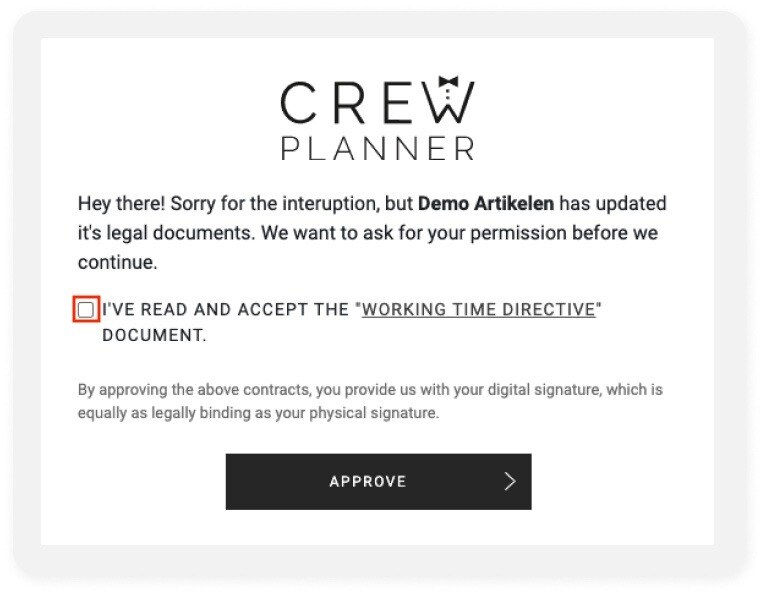Click the word "PLANNER" in the logo
This screenshot has width=763, height=594.
[378, 149]
